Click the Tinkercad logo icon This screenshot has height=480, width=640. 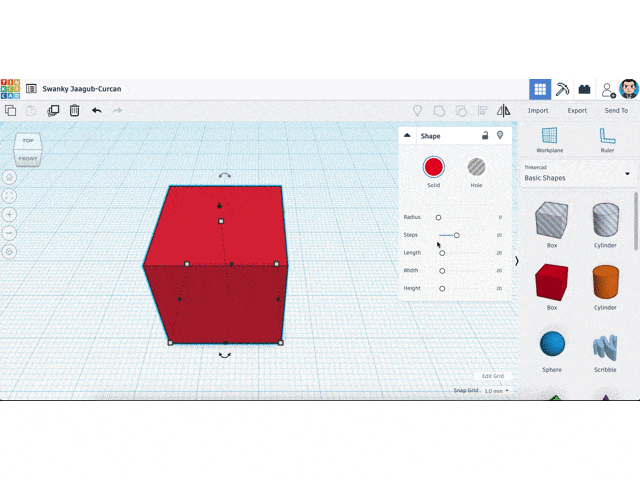point(10,88)
